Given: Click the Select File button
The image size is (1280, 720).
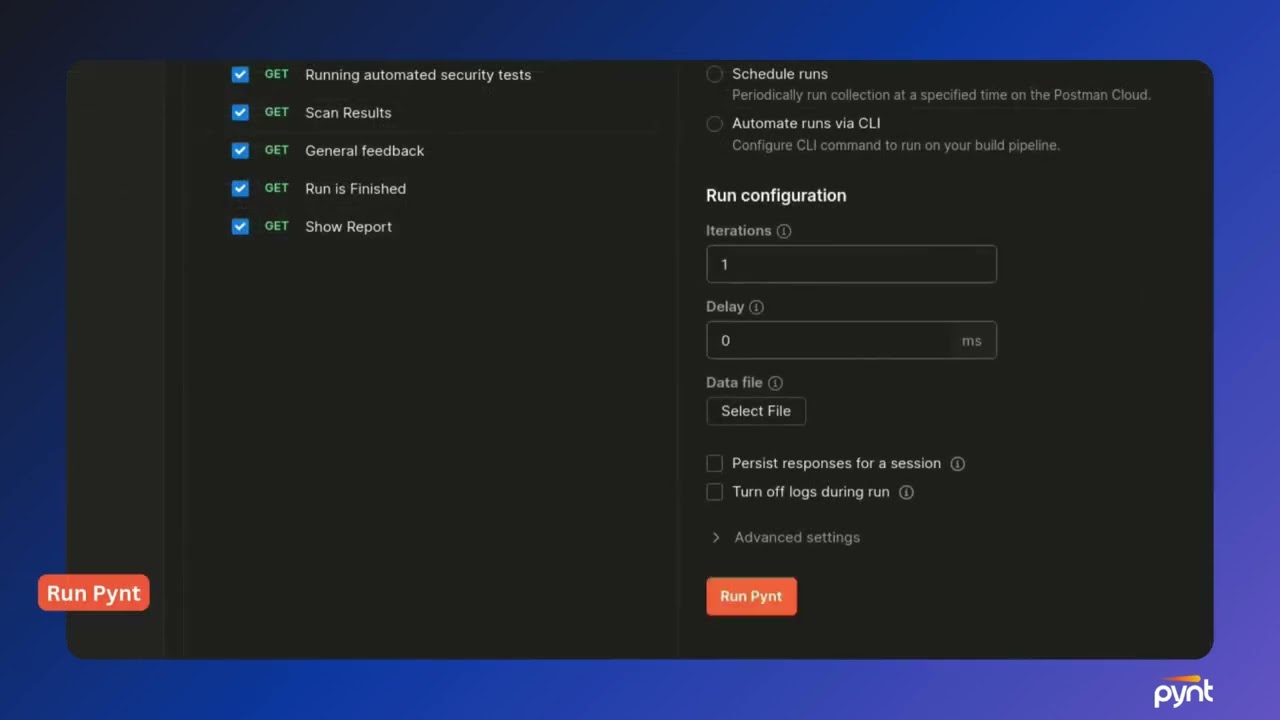Looking at the screenshot, I should coord(756,411).
